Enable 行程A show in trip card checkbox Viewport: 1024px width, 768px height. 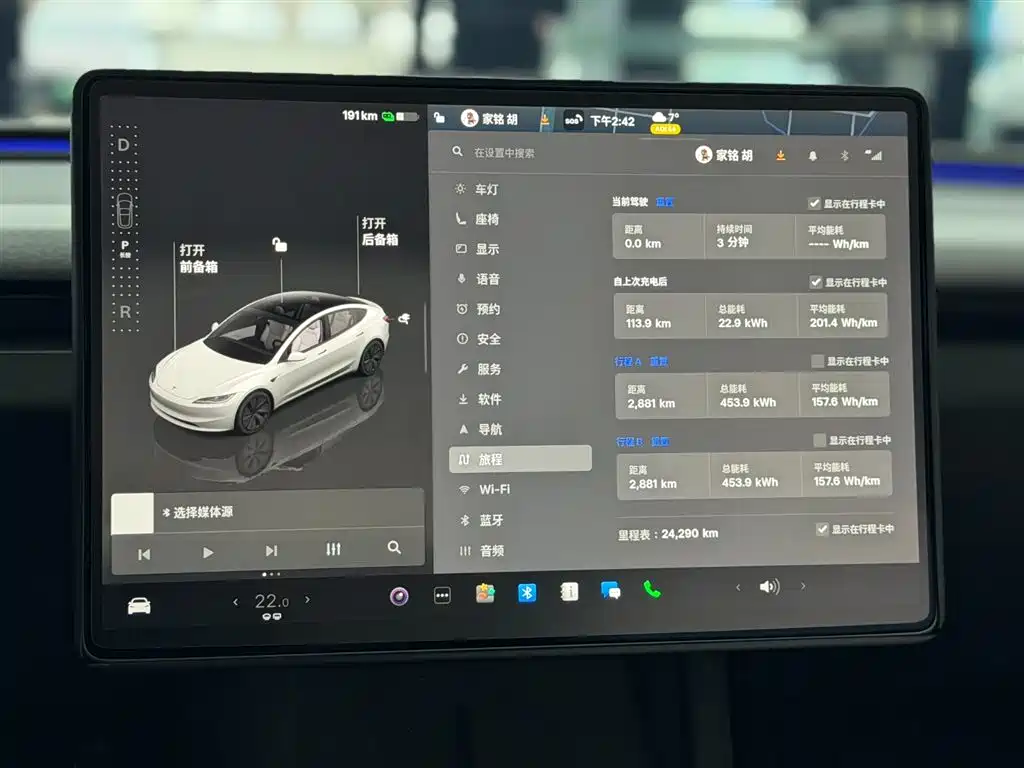point(818,361)
